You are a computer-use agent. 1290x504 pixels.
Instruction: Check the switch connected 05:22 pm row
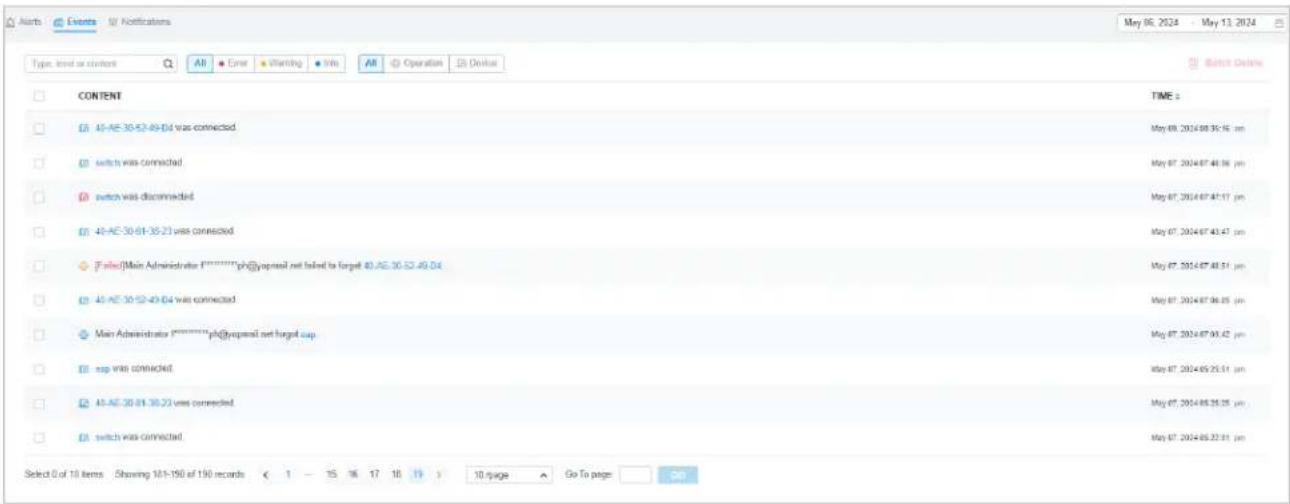coord(39,437)
